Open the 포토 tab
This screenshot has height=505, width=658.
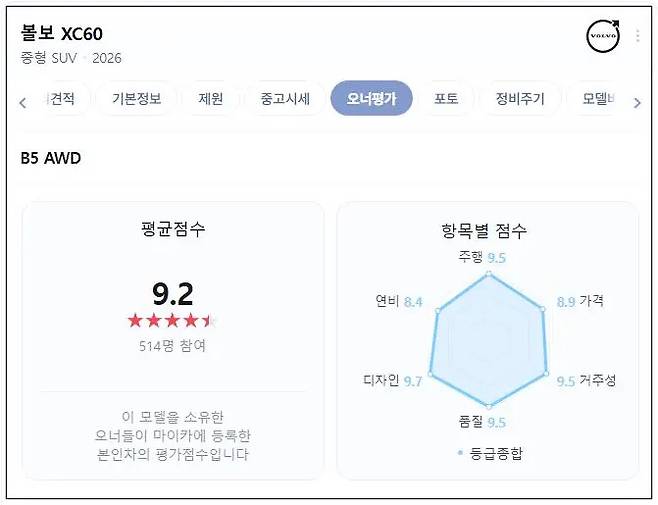pos(446,99)
